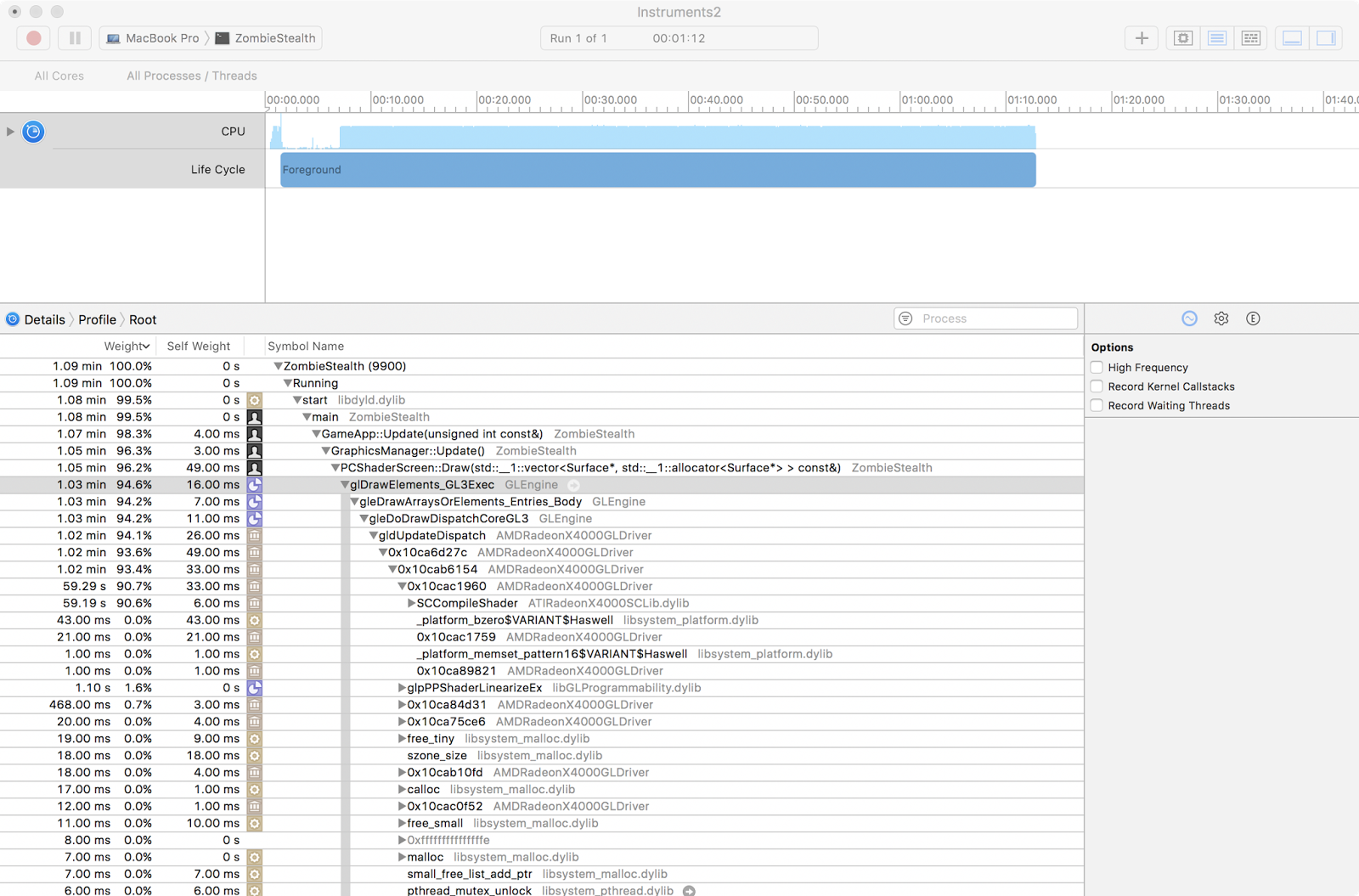Screen dimensions: 1359x896
Task: Collapse the GameApp::Update row
Action: [x=316, y=434]
